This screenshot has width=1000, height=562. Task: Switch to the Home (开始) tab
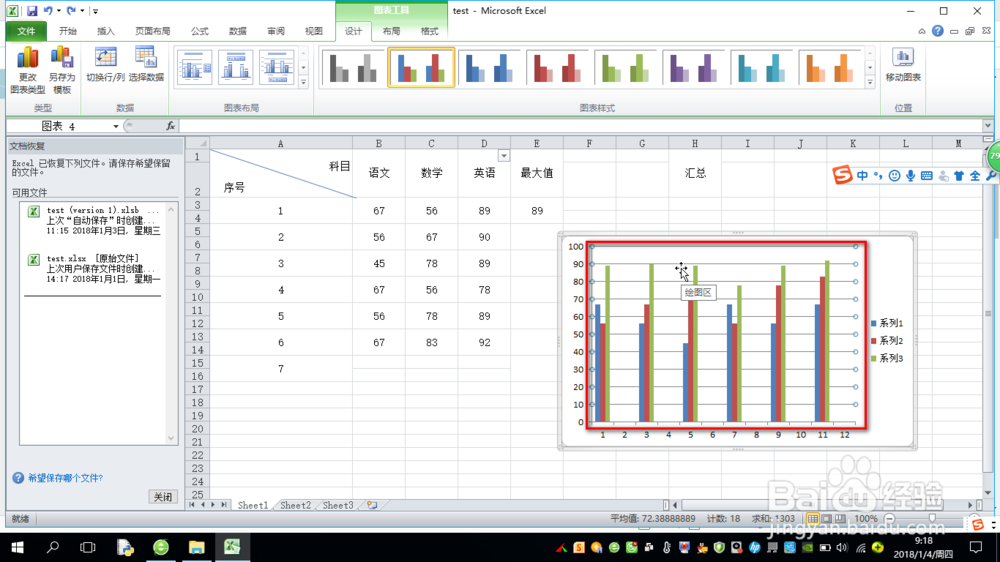click(68, 31)
